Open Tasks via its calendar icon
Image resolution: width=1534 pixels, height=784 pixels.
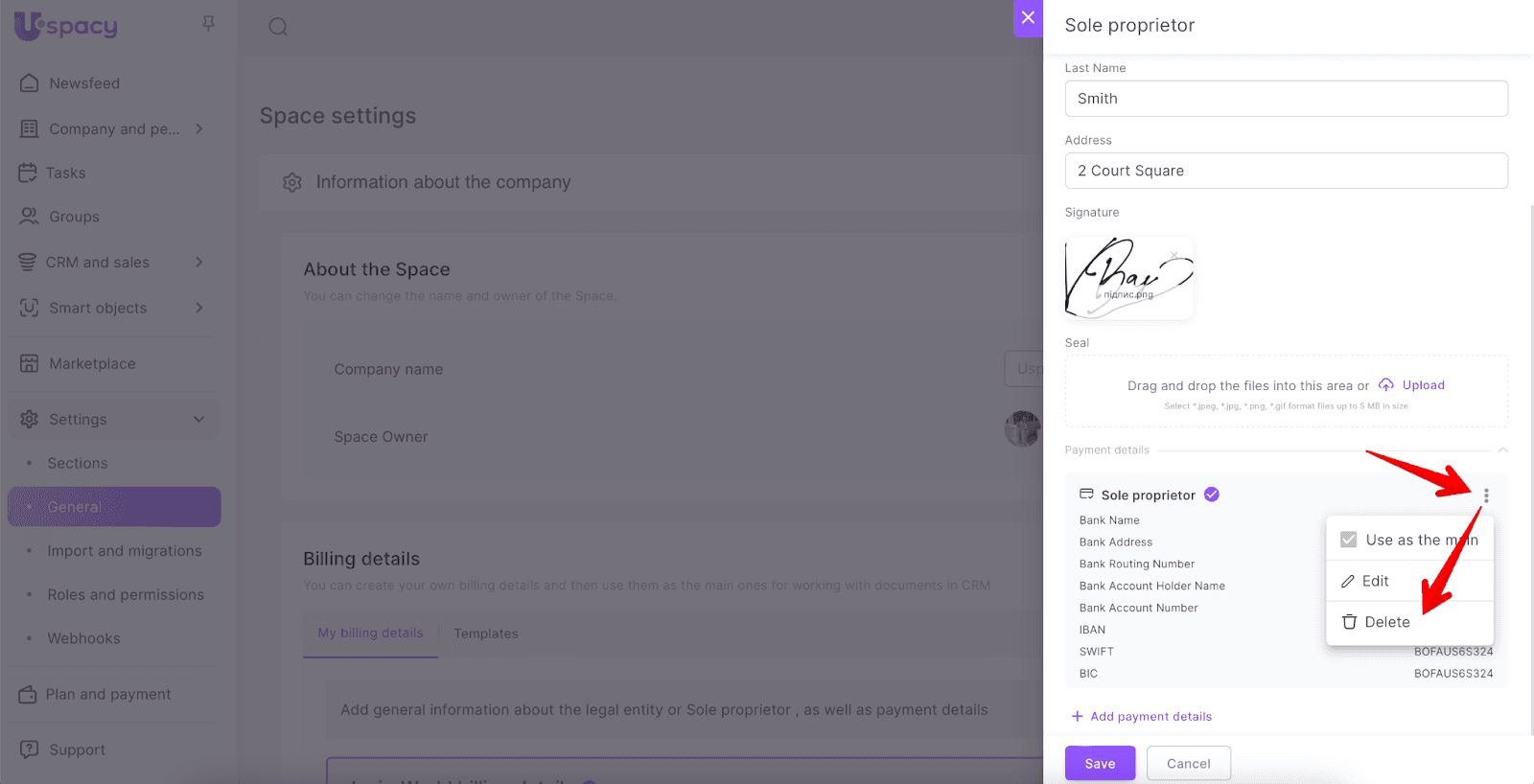[x=28, y=173]
